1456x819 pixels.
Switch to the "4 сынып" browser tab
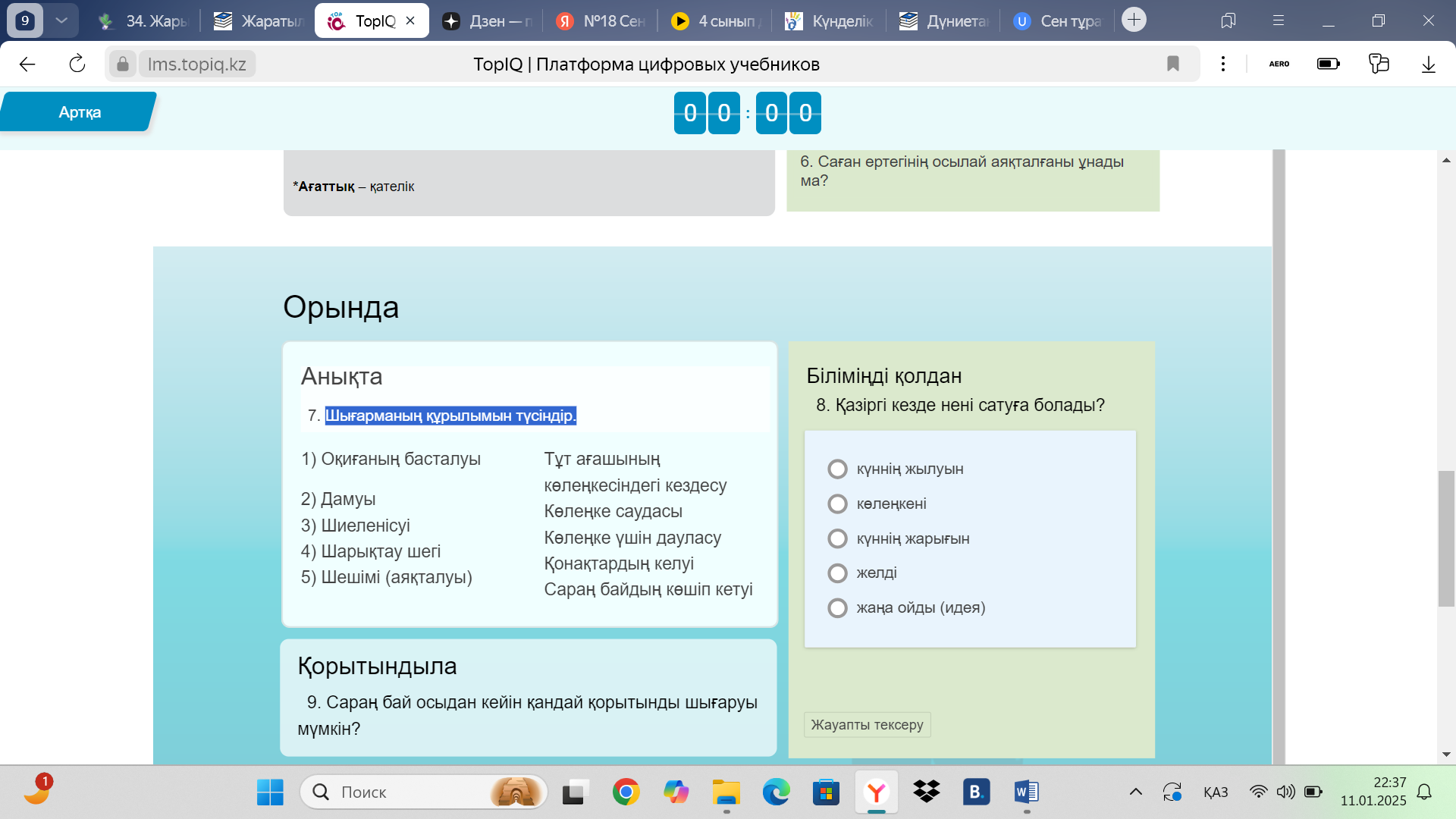(x=717, y=21)
